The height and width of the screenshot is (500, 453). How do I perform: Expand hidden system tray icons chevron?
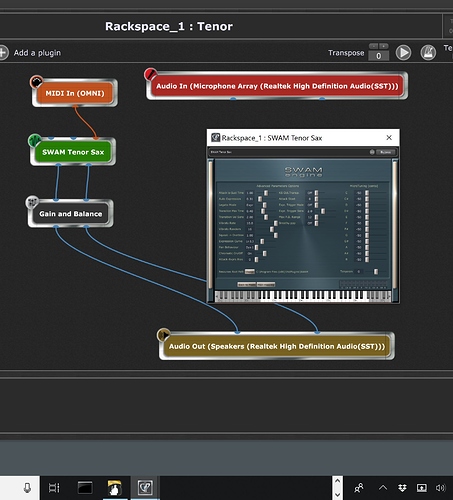(x=383, y=488)
